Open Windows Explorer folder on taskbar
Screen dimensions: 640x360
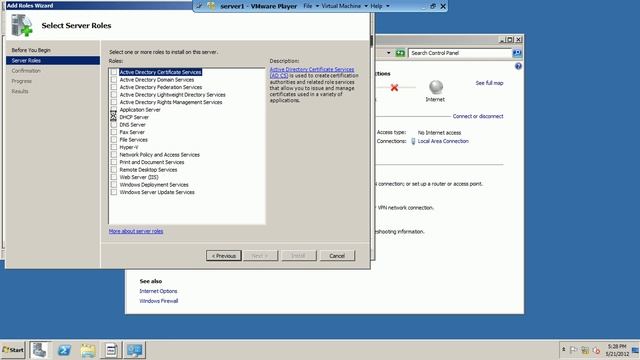(88, 350)
